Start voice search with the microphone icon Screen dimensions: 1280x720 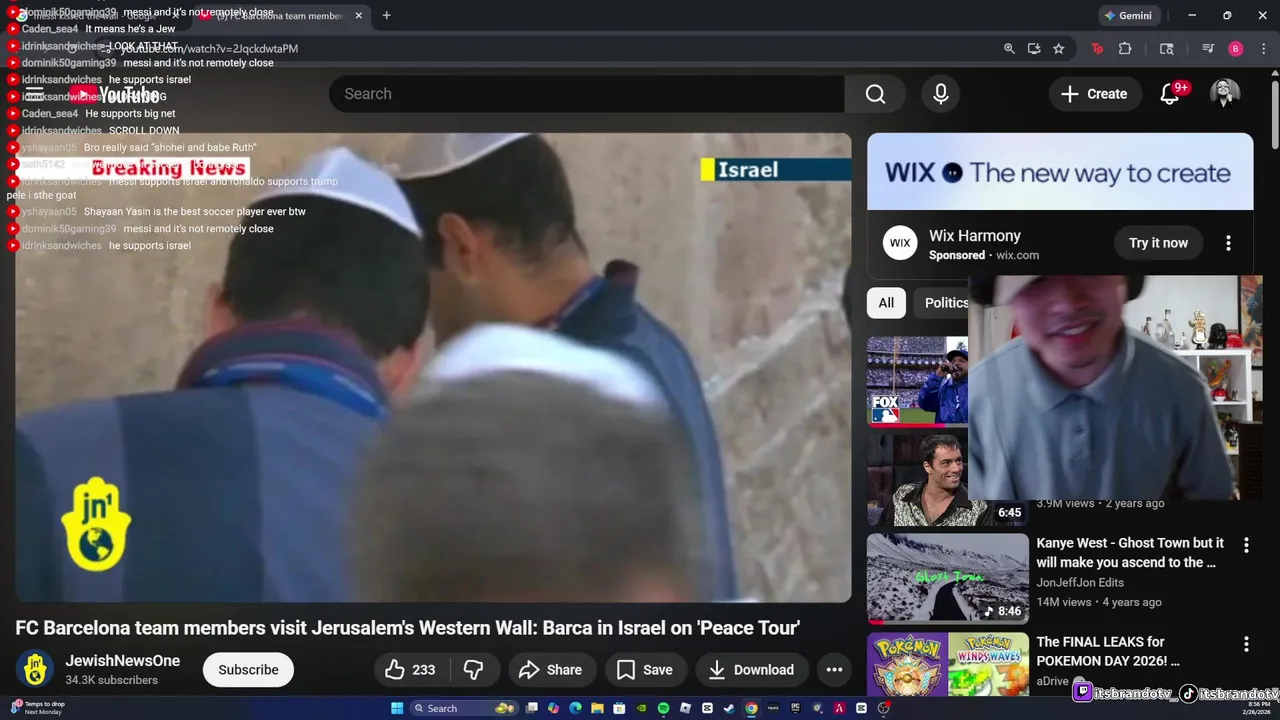click(940, 94)
